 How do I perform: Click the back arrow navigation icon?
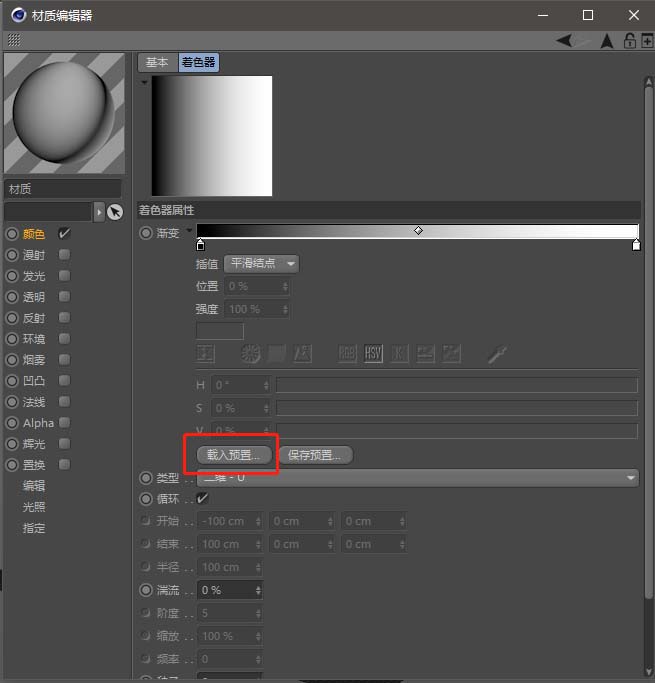tap(564, 41)
